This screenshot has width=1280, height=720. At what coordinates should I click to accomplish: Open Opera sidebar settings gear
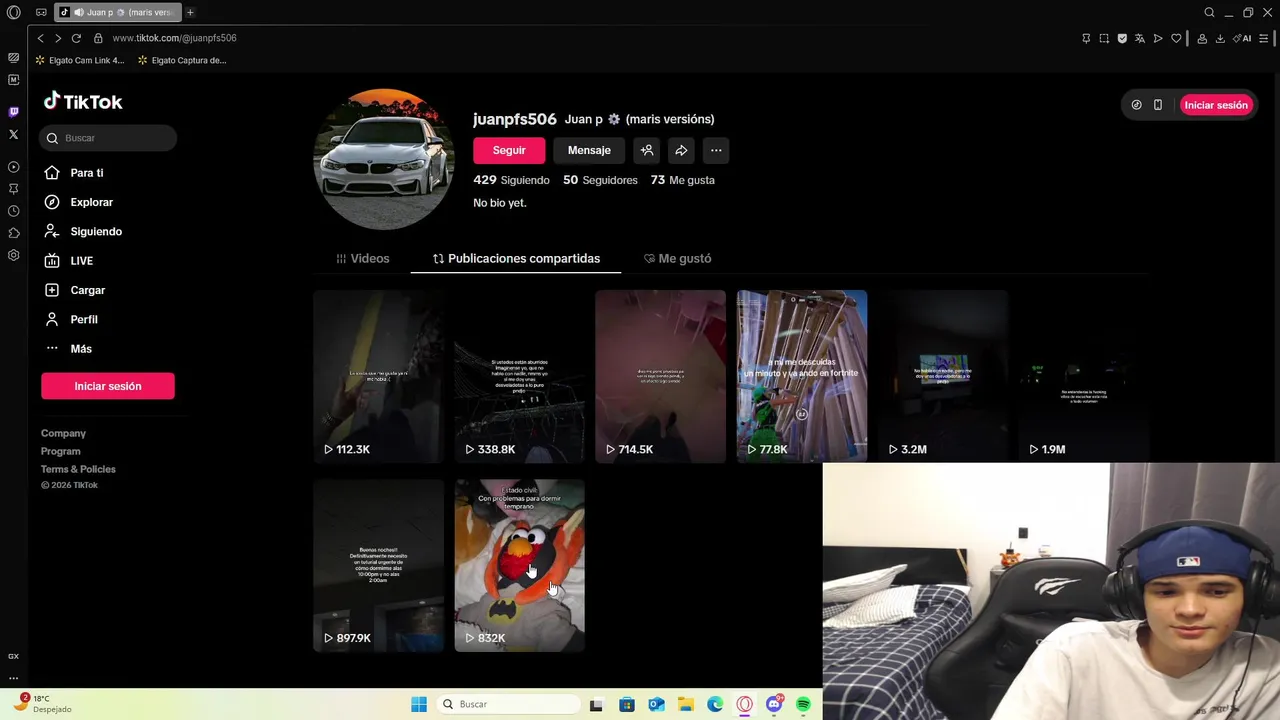click(x=13, y=255)
